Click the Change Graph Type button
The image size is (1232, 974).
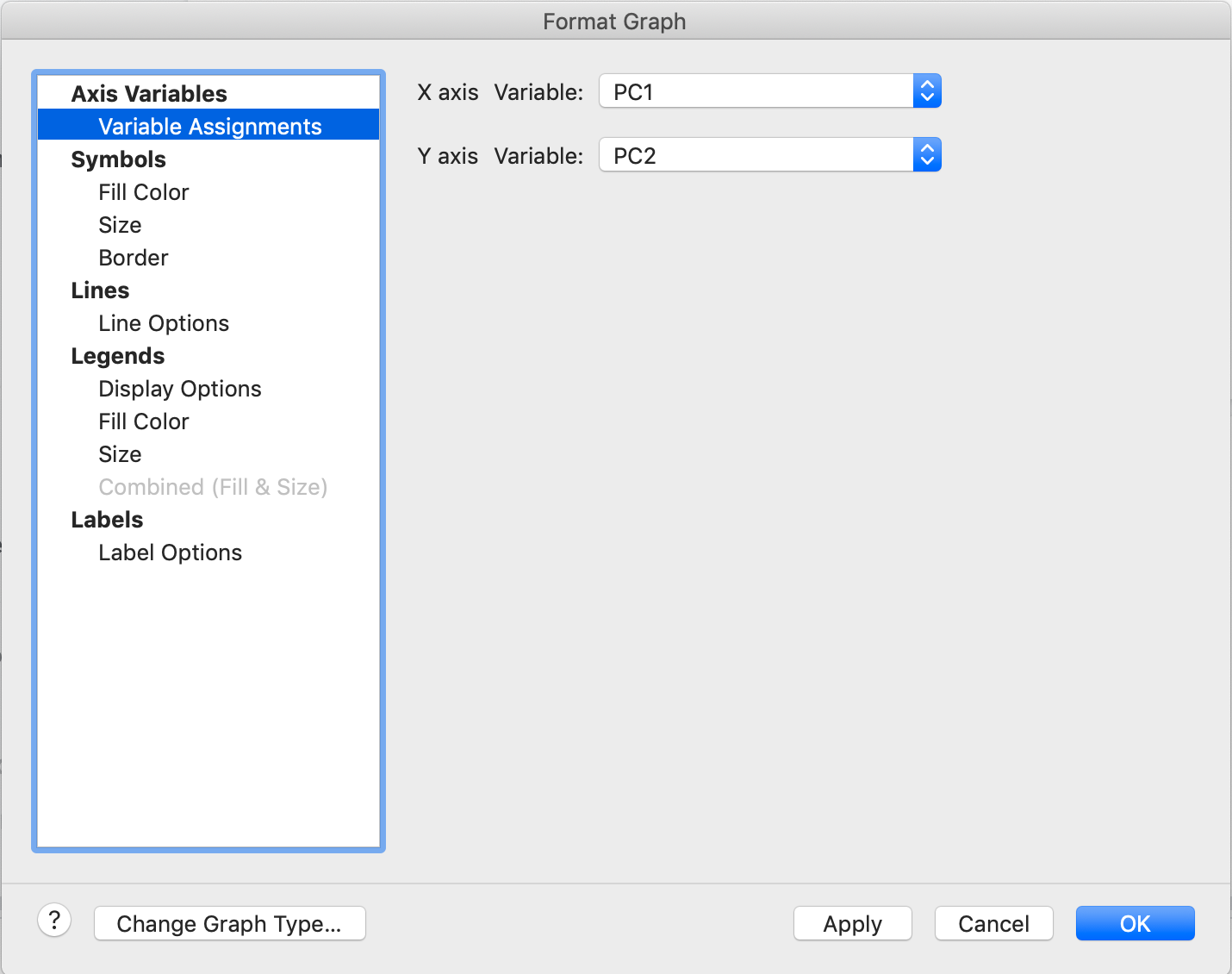(229, 923)
